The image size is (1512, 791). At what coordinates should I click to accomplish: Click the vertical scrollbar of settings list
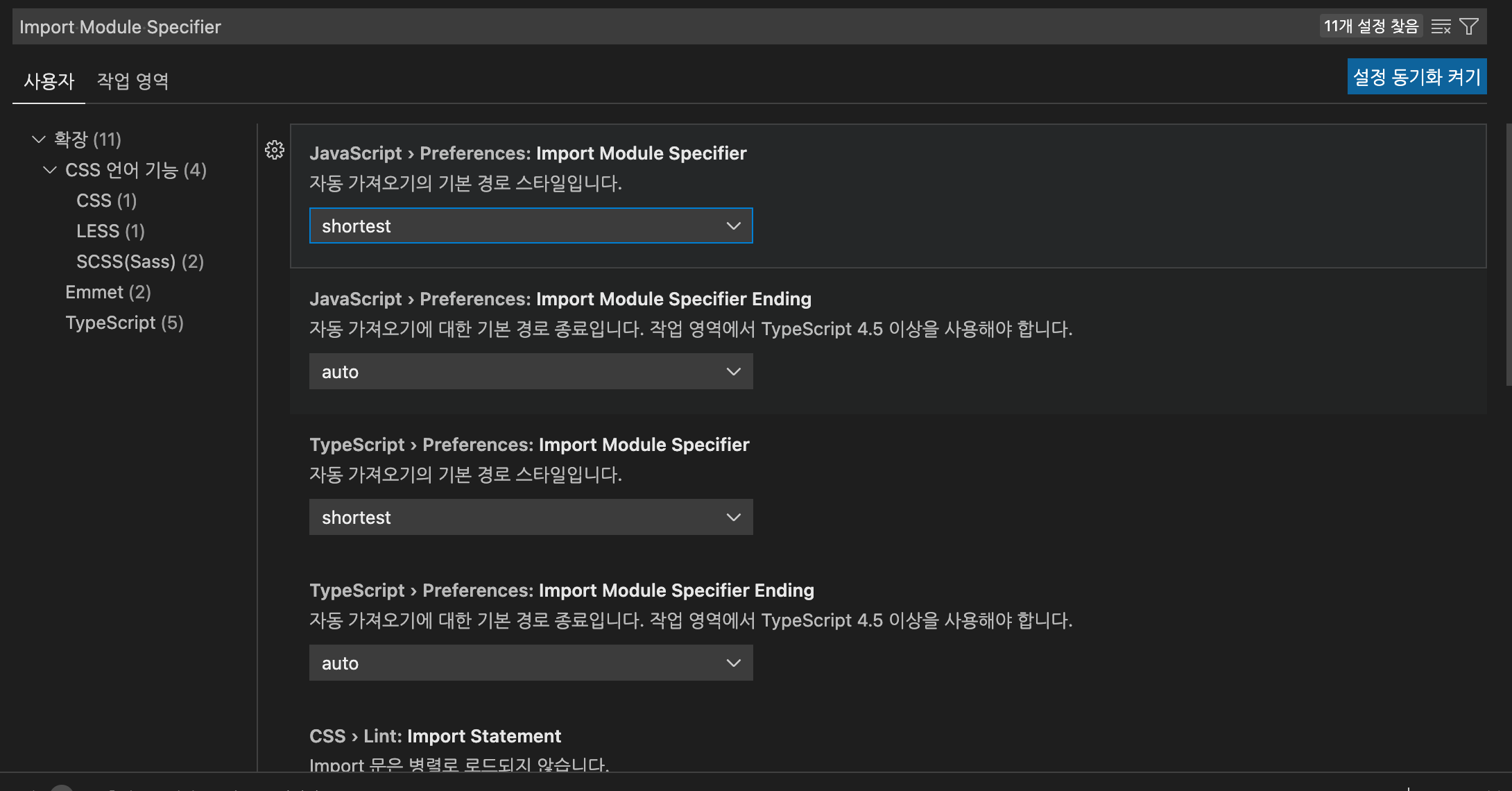(1508, 255)
